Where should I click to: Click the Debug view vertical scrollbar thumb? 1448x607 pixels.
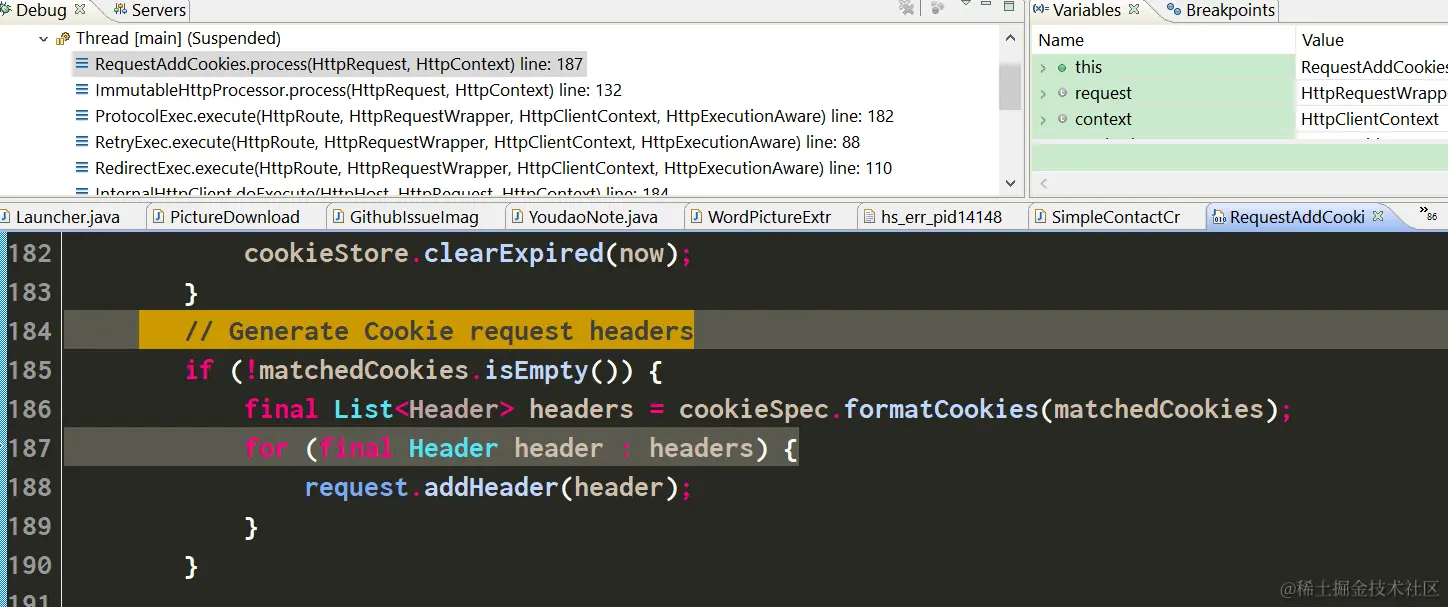pos(1010,86)
